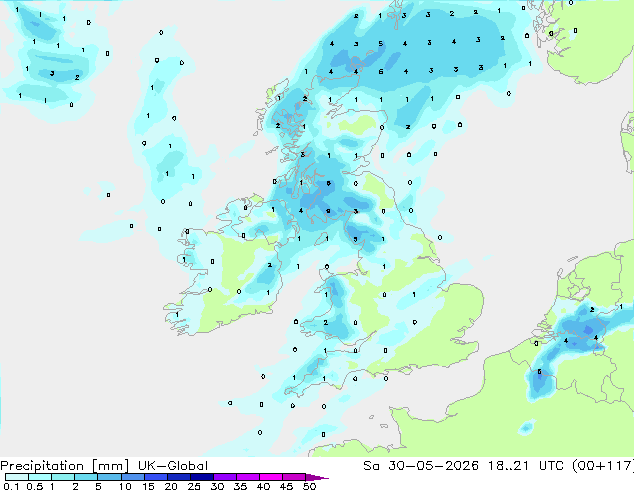Select the 'UK-Global' model label

point(173,466)
